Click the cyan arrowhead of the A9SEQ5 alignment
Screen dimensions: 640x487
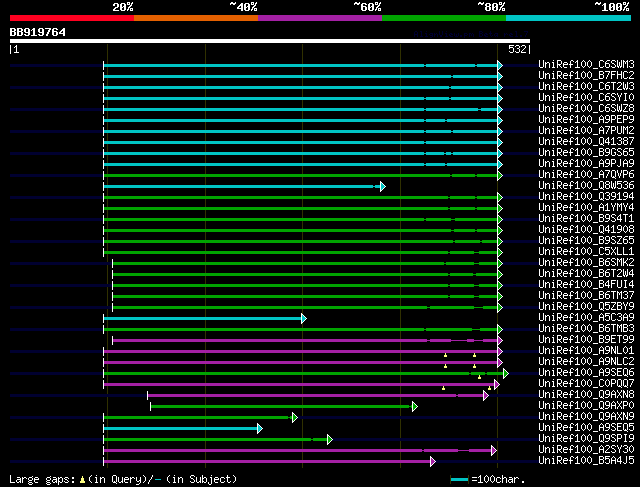pyautogui.click(x=260, y=429)
